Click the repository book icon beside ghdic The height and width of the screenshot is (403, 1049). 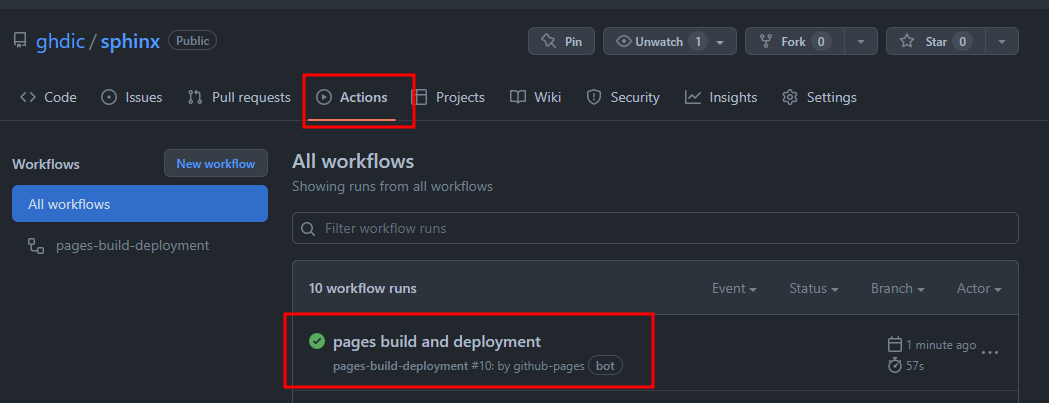coord(20,42)
